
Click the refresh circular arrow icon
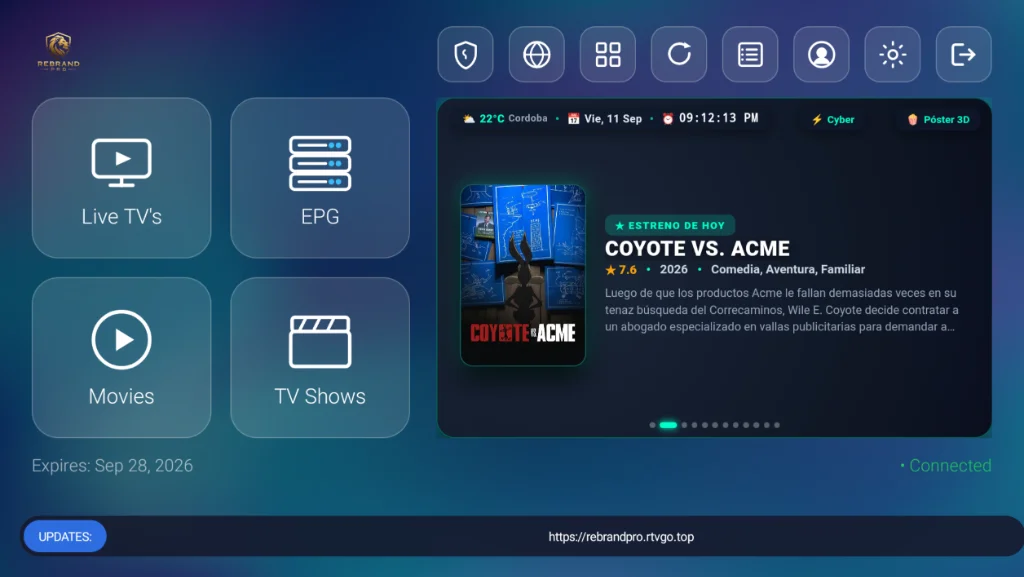(x=679, y=54)
